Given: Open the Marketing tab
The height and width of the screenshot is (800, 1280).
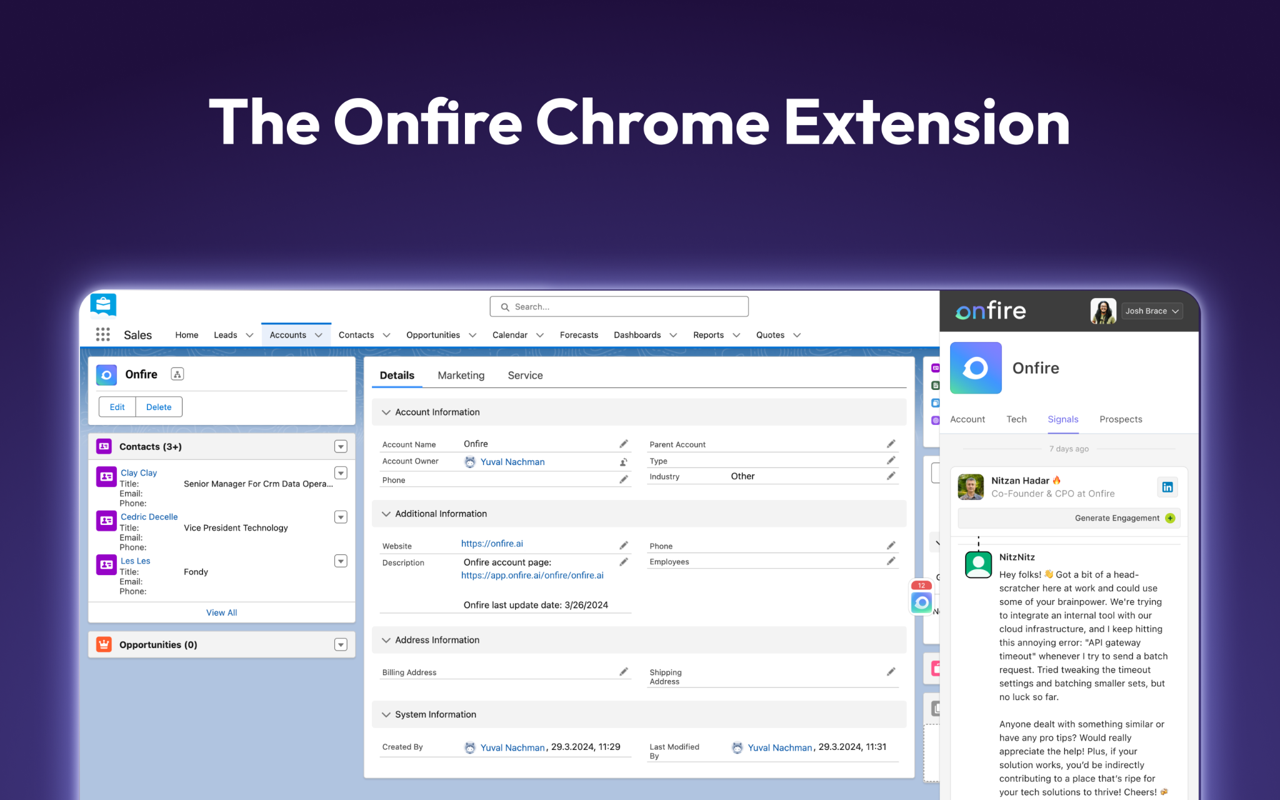Looking at the screenshot, I should 461,375.
